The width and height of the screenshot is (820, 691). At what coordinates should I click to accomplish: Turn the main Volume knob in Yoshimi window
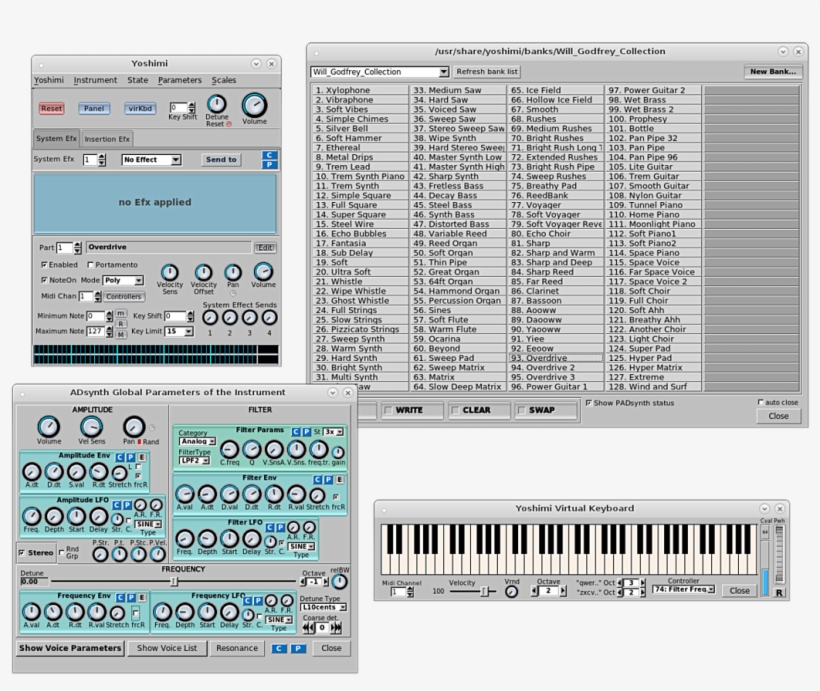click(254, 106)
